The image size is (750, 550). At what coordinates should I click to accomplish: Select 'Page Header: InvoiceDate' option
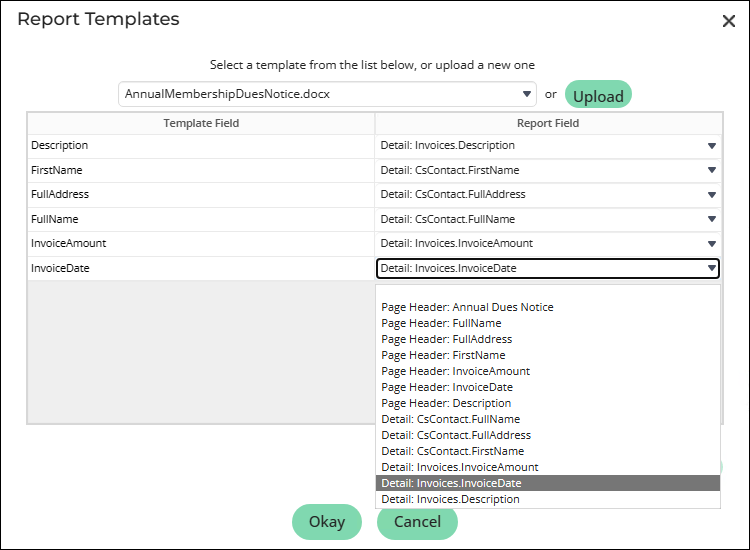click(548, 387)
